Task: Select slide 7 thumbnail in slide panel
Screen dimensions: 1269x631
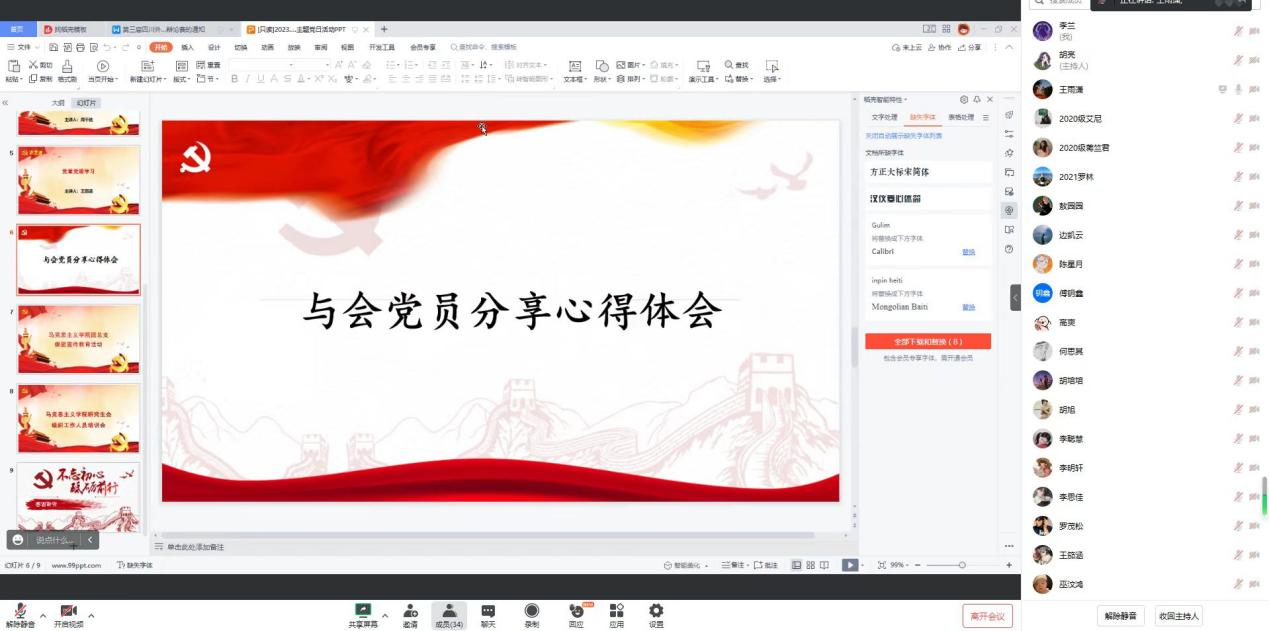Action: pos(78,340)
